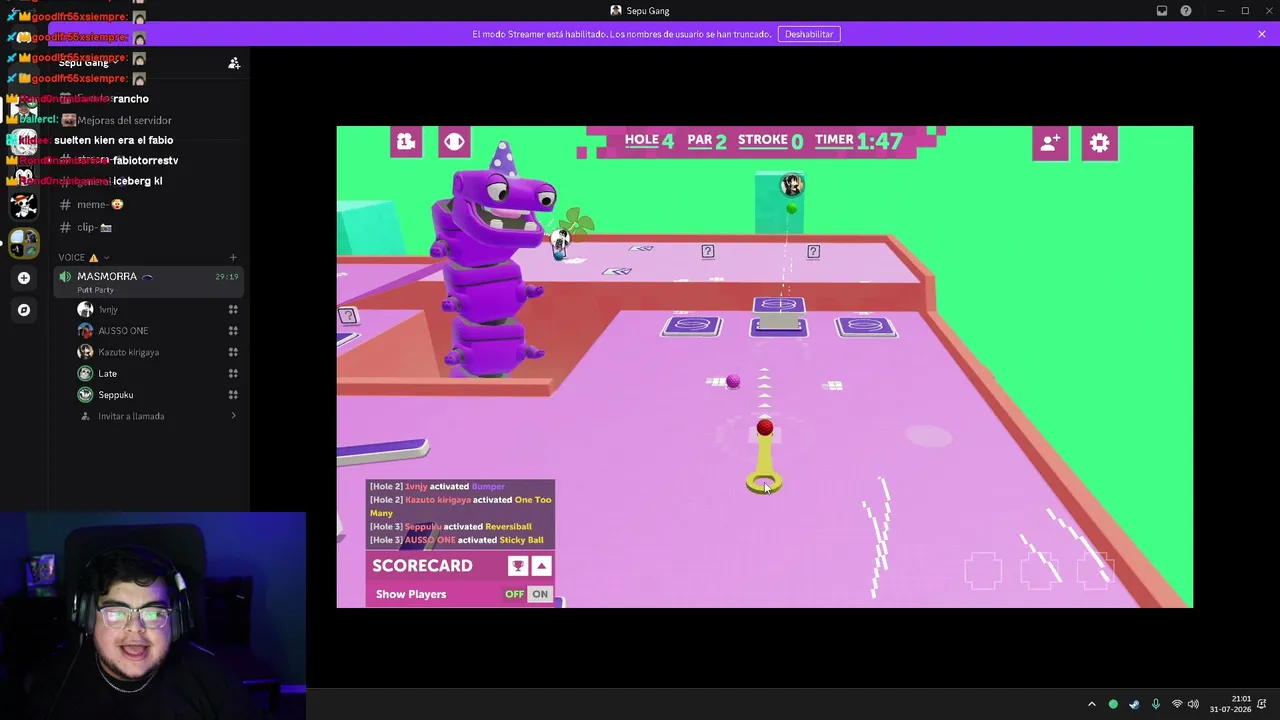Screen dimensions: 1280x720
Task: Click the yellow putter aim ring
Action: 764,484
